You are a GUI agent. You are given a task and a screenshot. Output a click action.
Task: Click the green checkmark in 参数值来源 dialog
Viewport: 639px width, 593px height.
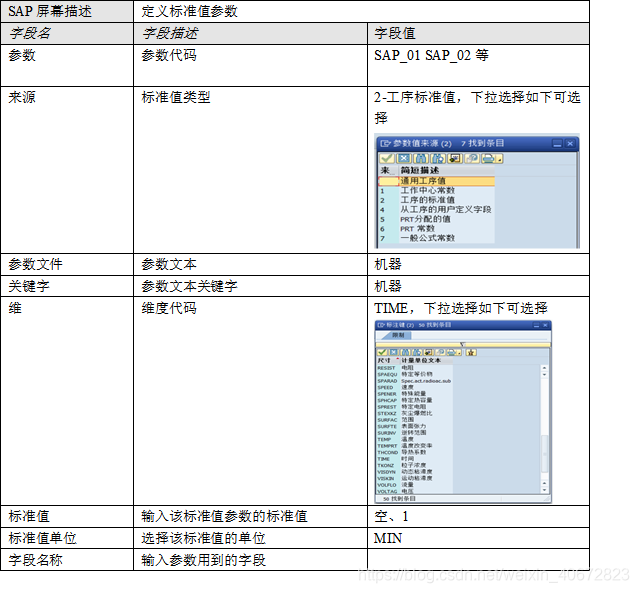pyautogui.click(x=386, y=158)
